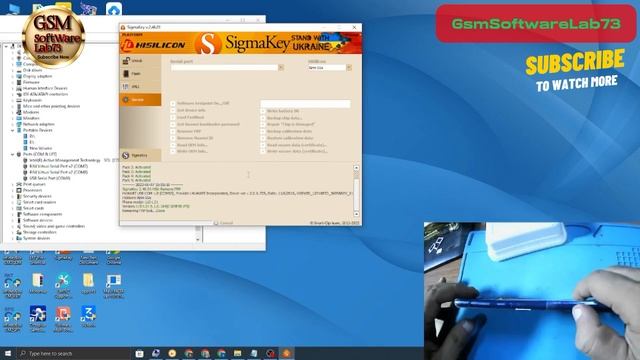Expand Human Interface Devices node
This screenshot has height=360, width=640.
point(13,88)
